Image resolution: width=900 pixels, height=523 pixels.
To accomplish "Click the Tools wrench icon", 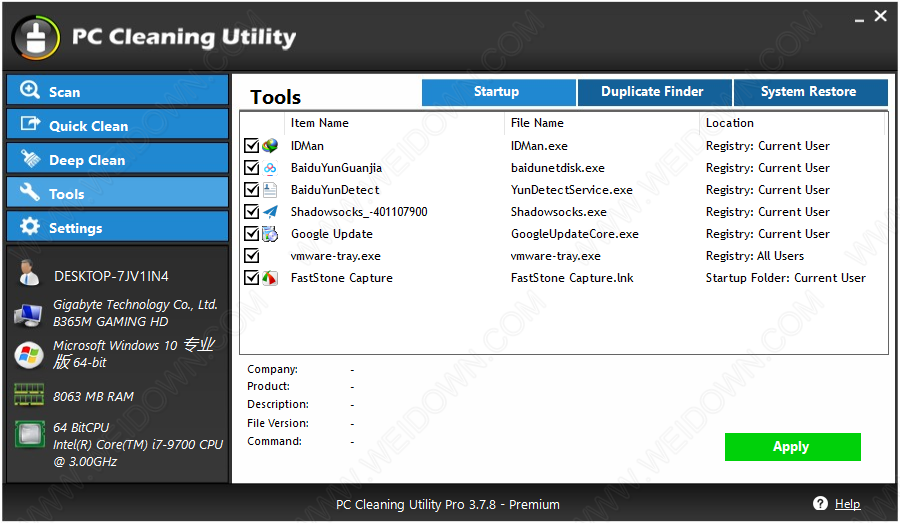I will click(x=30, y=192).
